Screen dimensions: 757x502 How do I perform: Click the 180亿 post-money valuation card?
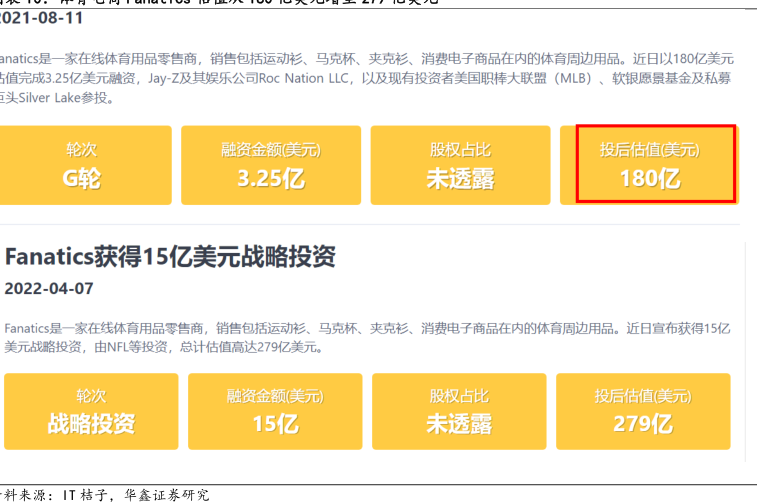[x=649, y=165]
